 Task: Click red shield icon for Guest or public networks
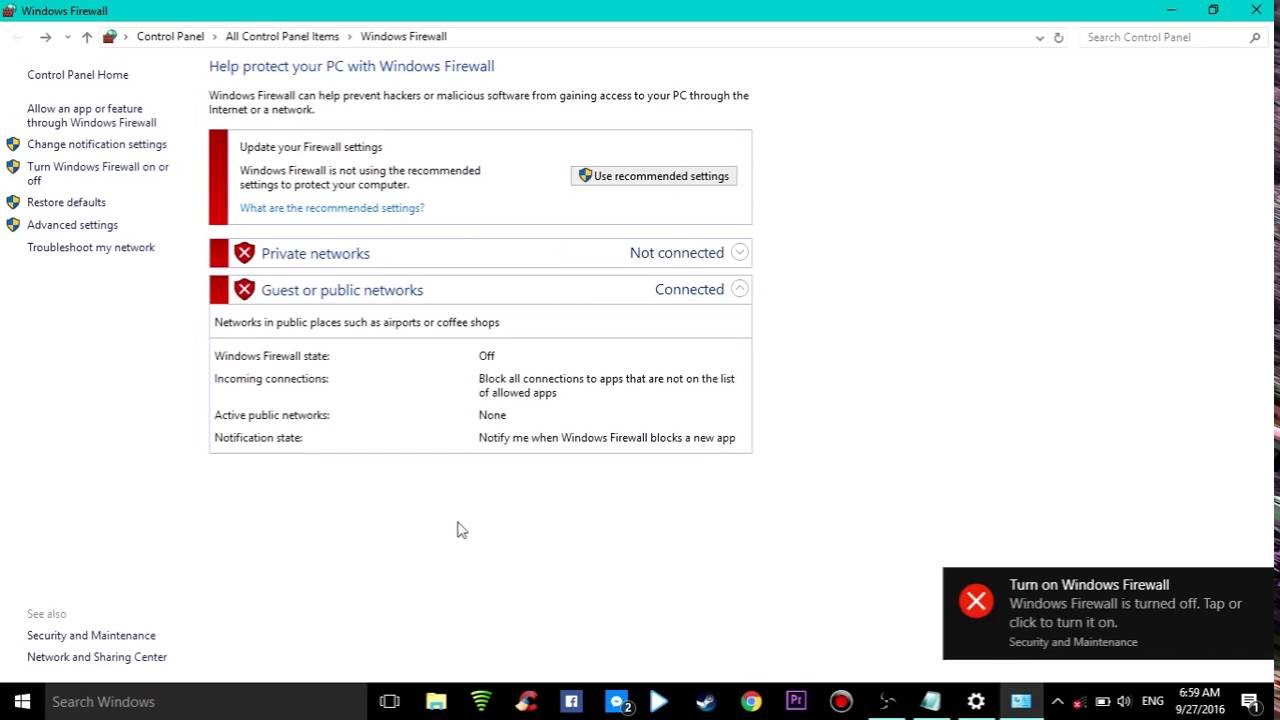click(x=244, y=290)
